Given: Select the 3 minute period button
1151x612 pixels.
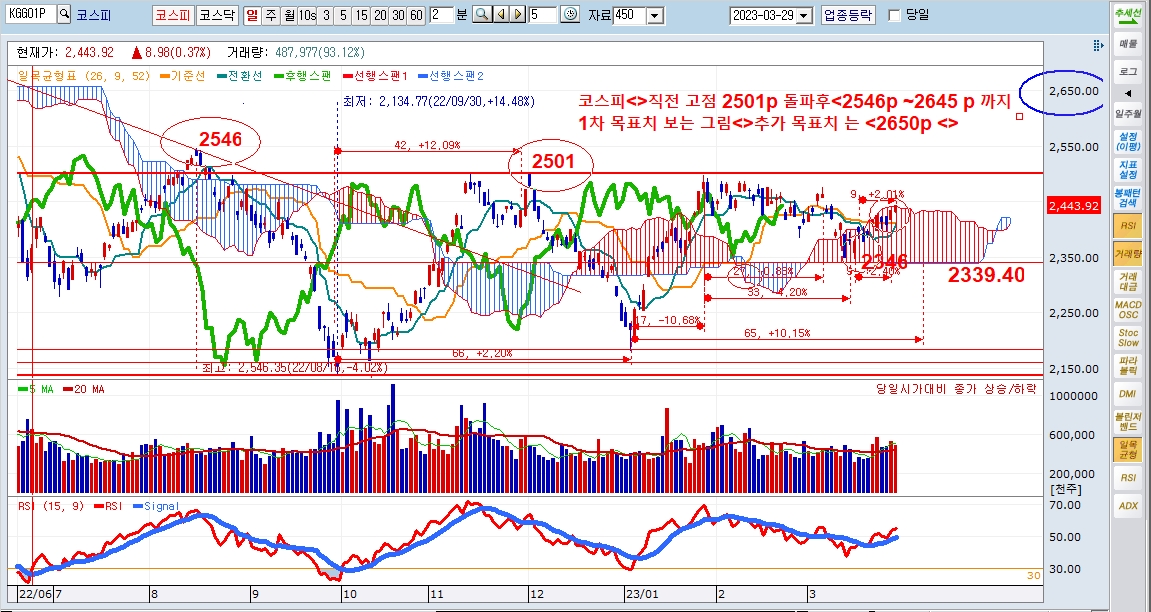Looking at the screenshot, I should tap(327, 15).
